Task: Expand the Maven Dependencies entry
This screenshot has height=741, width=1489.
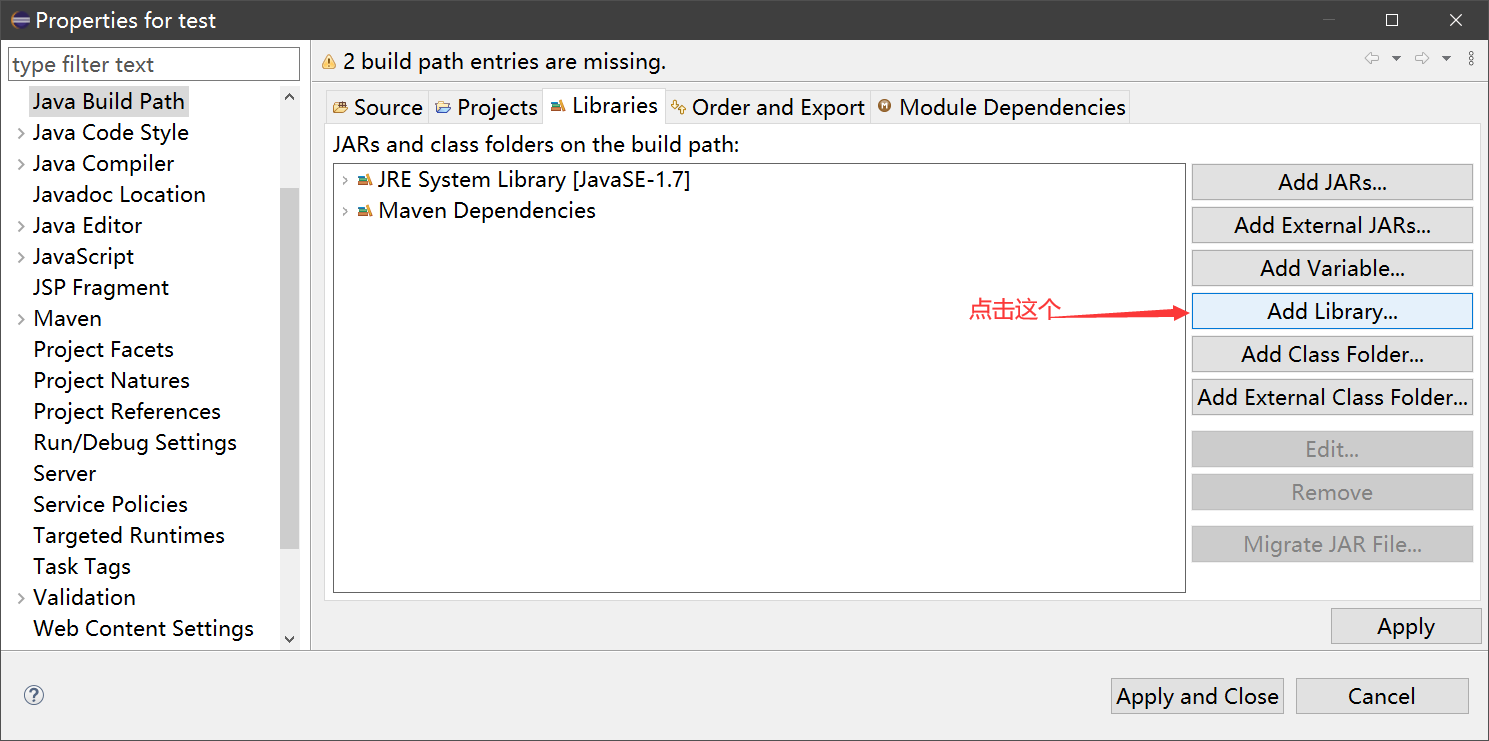Action: (345, 211)
